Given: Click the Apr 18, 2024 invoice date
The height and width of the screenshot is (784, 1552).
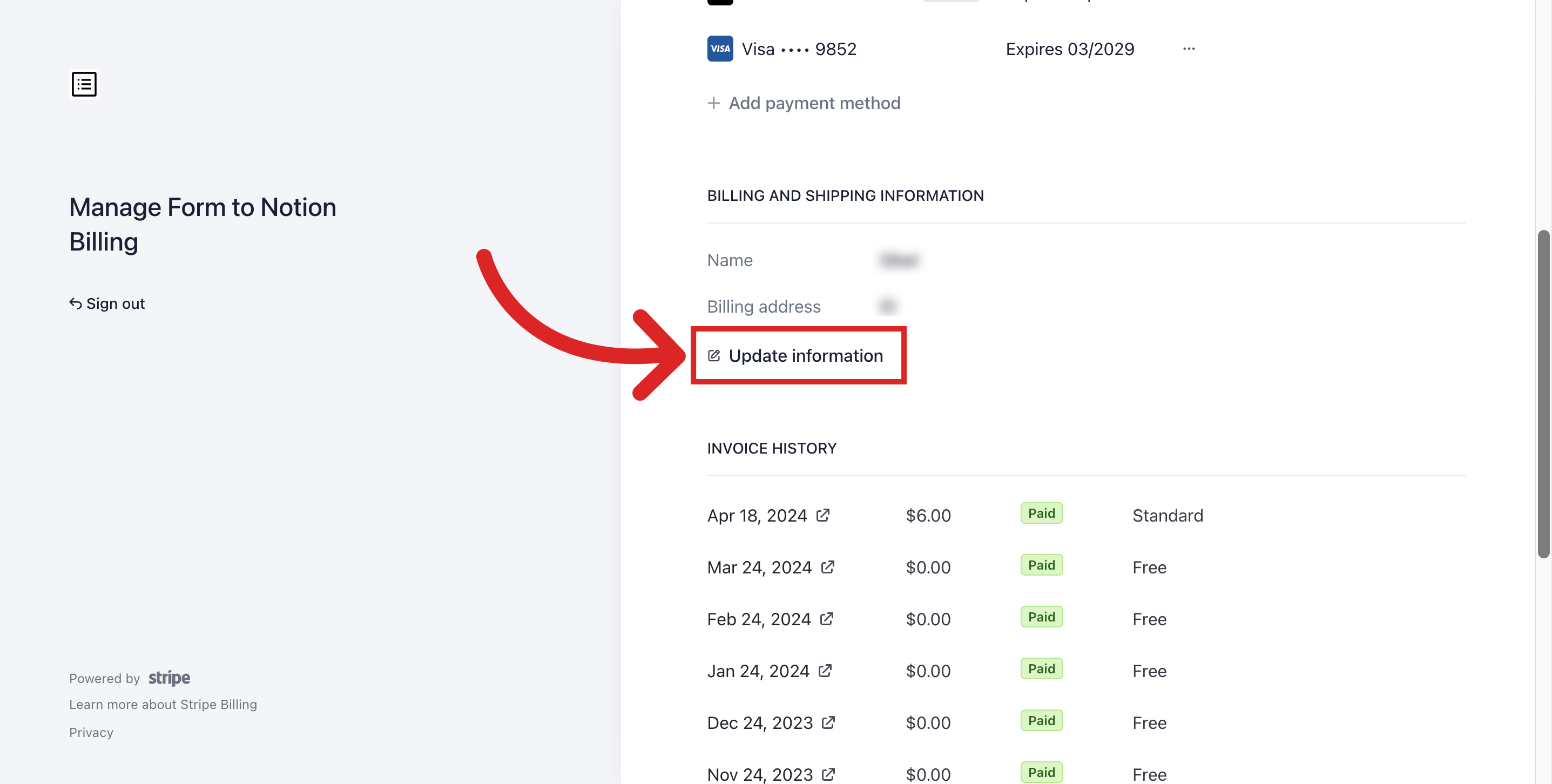Looking at the screenshot, I should coord(757,515).
